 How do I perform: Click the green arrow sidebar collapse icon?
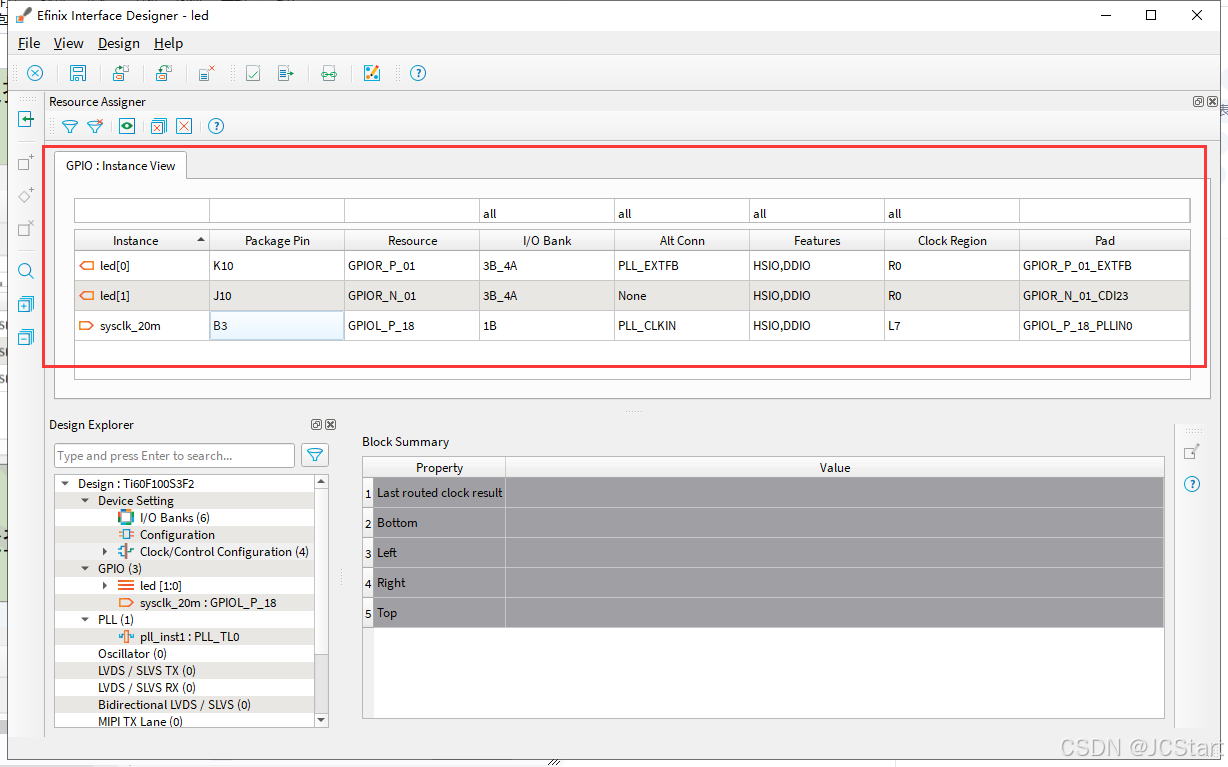[x=26, y=119]
